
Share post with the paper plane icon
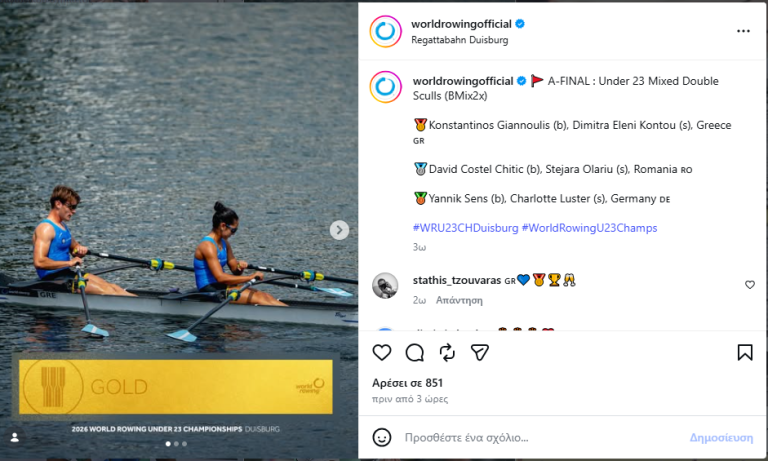pyautogui.click(x=480, y=352)
